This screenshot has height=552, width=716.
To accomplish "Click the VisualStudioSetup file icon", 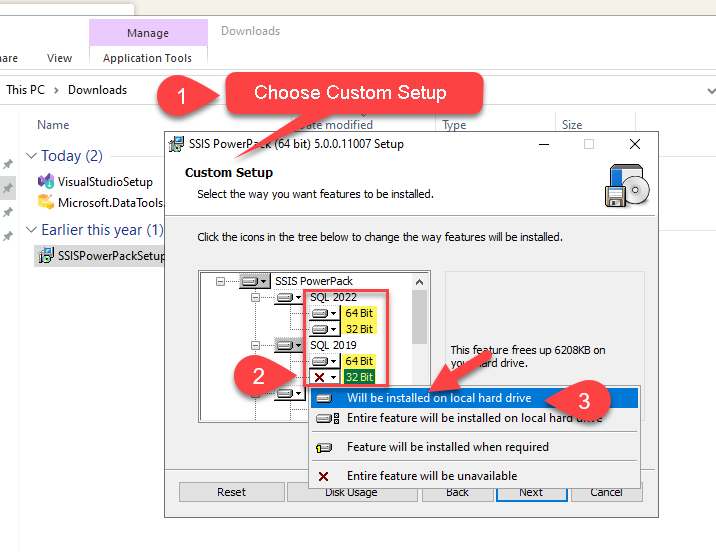I will pos(46,181).
